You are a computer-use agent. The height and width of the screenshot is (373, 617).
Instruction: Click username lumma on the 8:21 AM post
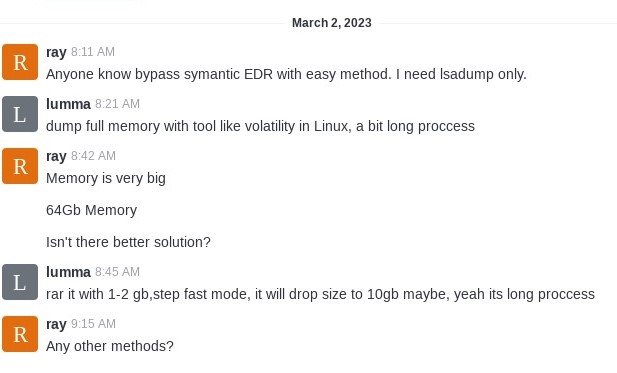(x=68, y=104)
